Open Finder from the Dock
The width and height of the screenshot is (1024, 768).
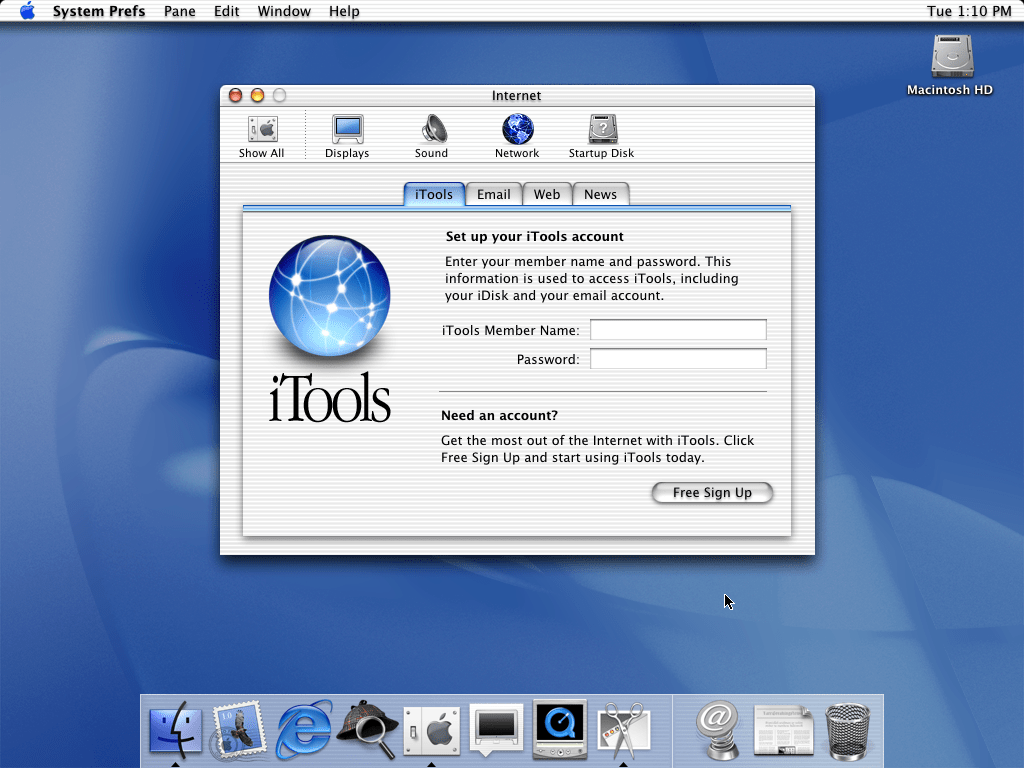click(x=175, y=729)
